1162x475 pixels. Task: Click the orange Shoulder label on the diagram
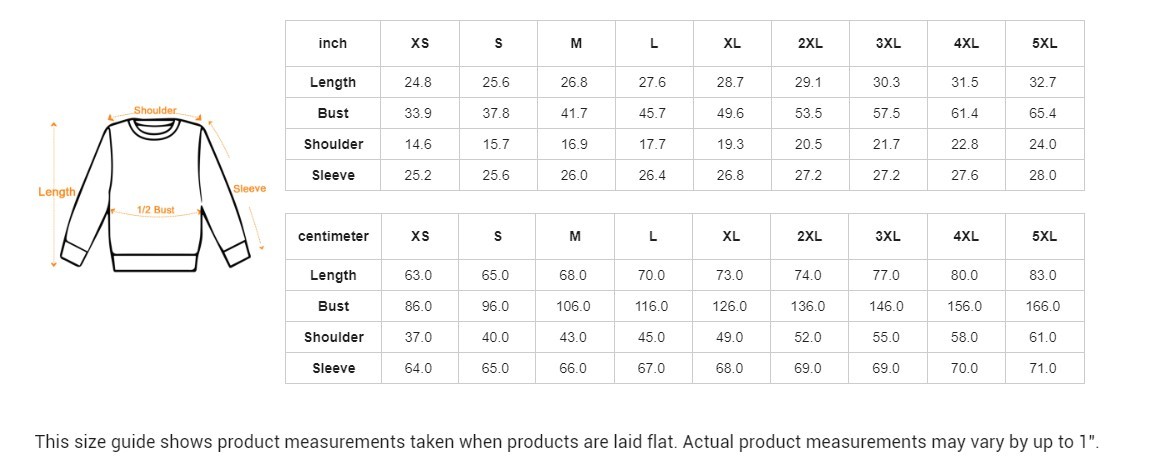pyautogui.click(x=155, y=110)
